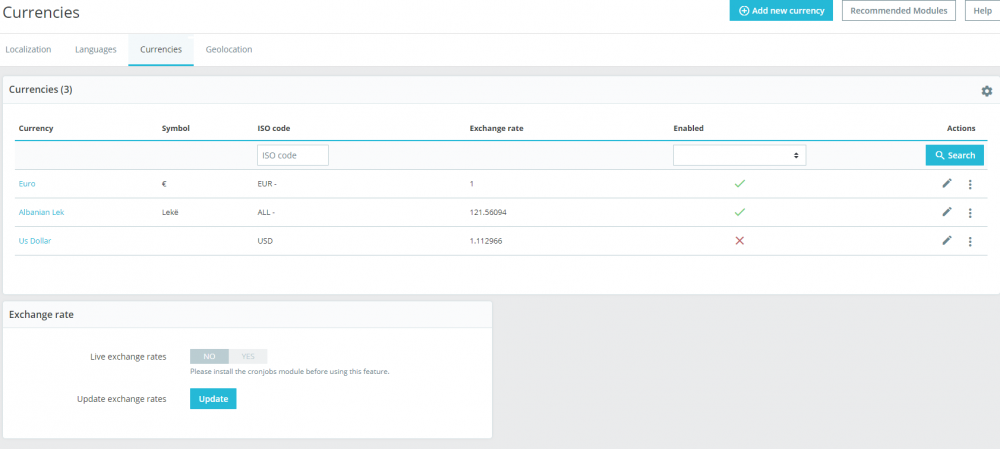This screenshot has height=449, width=1000.
Task: Focus the ISO code filter field
Action: 293,155
